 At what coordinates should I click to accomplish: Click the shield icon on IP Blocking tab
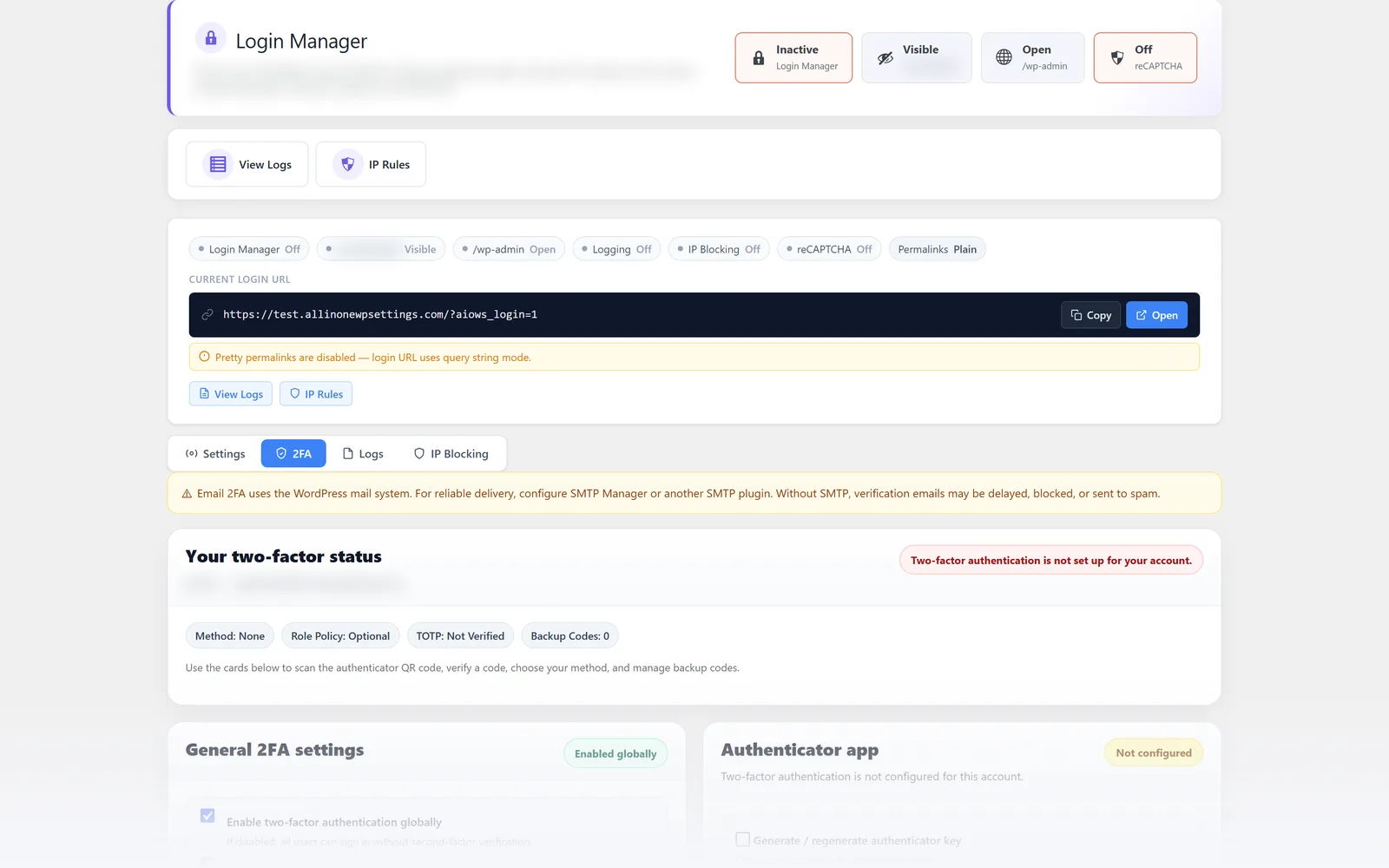click(x=419, y=454)
